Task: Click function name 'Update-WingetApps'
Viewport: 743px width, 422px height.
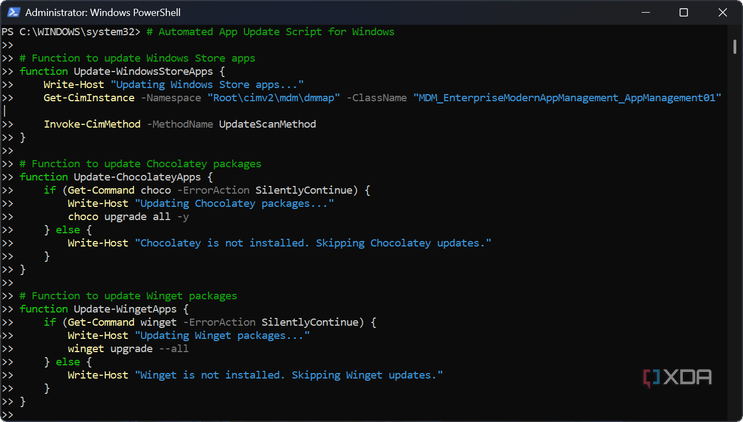Action: 125,309
